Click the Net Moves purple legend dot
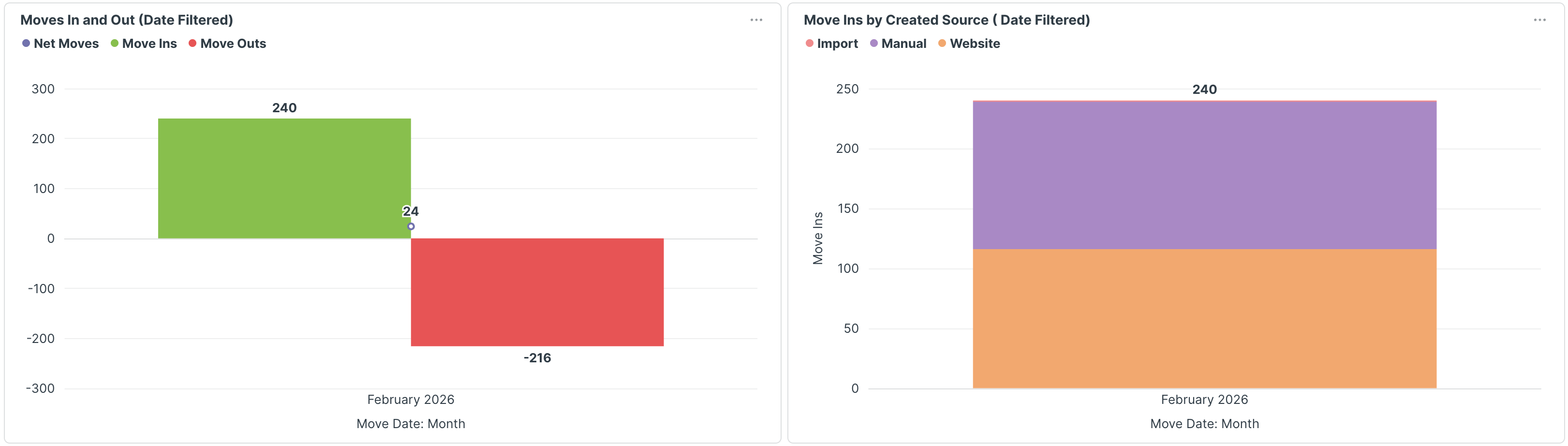 pos(26,44)
